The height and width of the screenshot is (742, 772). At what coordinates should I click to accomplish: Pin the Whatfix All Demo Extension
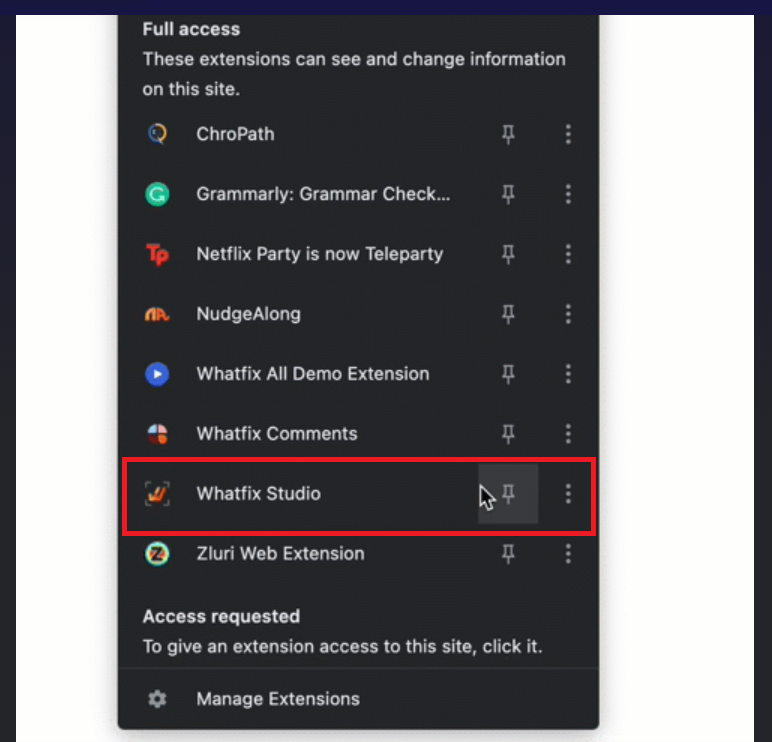coord(509,374)
